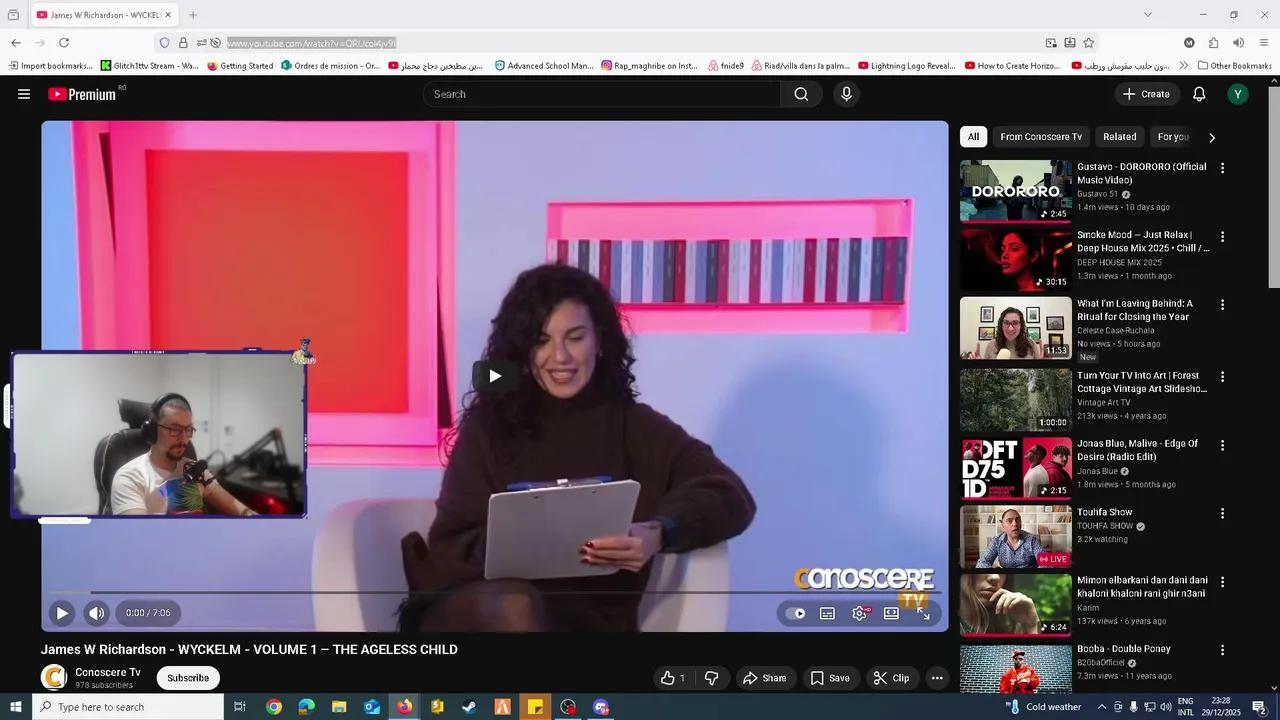Open the Conoscere Tv channel name link
This screenshot has height=720, width=1280.
tap(108, 672)
